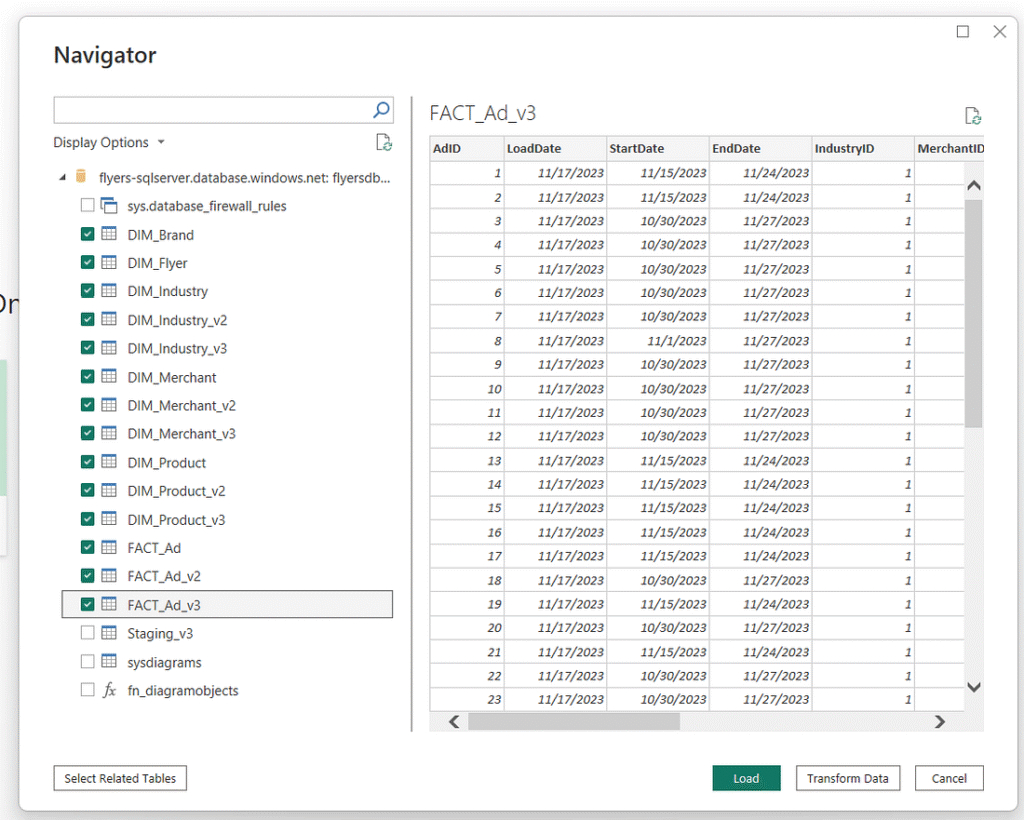Click the table icon next to FACT_Ad_v3
This screenshot has height=820, width=1024.
pyautogui.click(x=109, y=605)
